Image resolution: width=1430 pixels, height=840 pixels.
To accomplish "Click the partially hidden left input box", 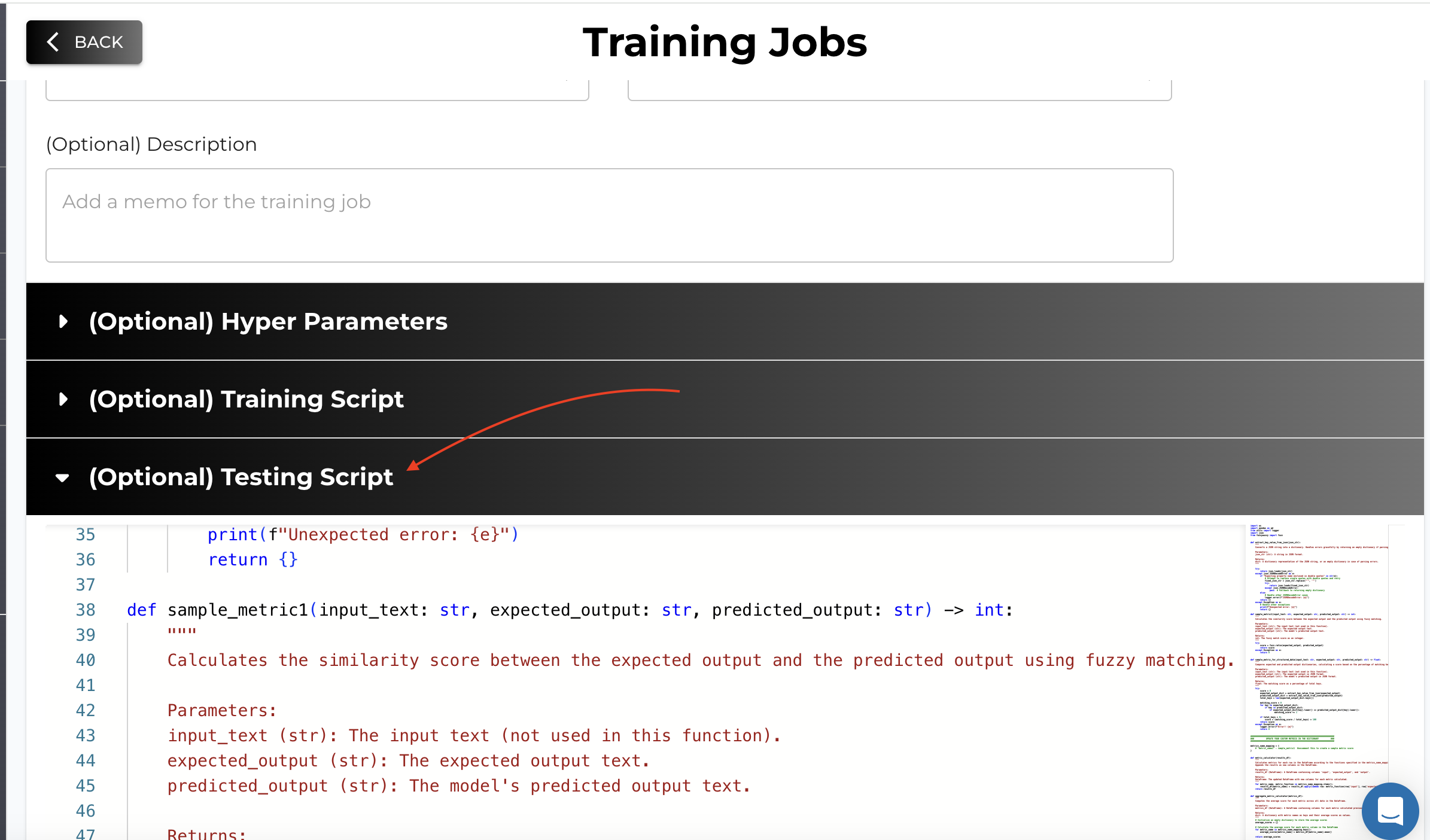I will 317,90.
